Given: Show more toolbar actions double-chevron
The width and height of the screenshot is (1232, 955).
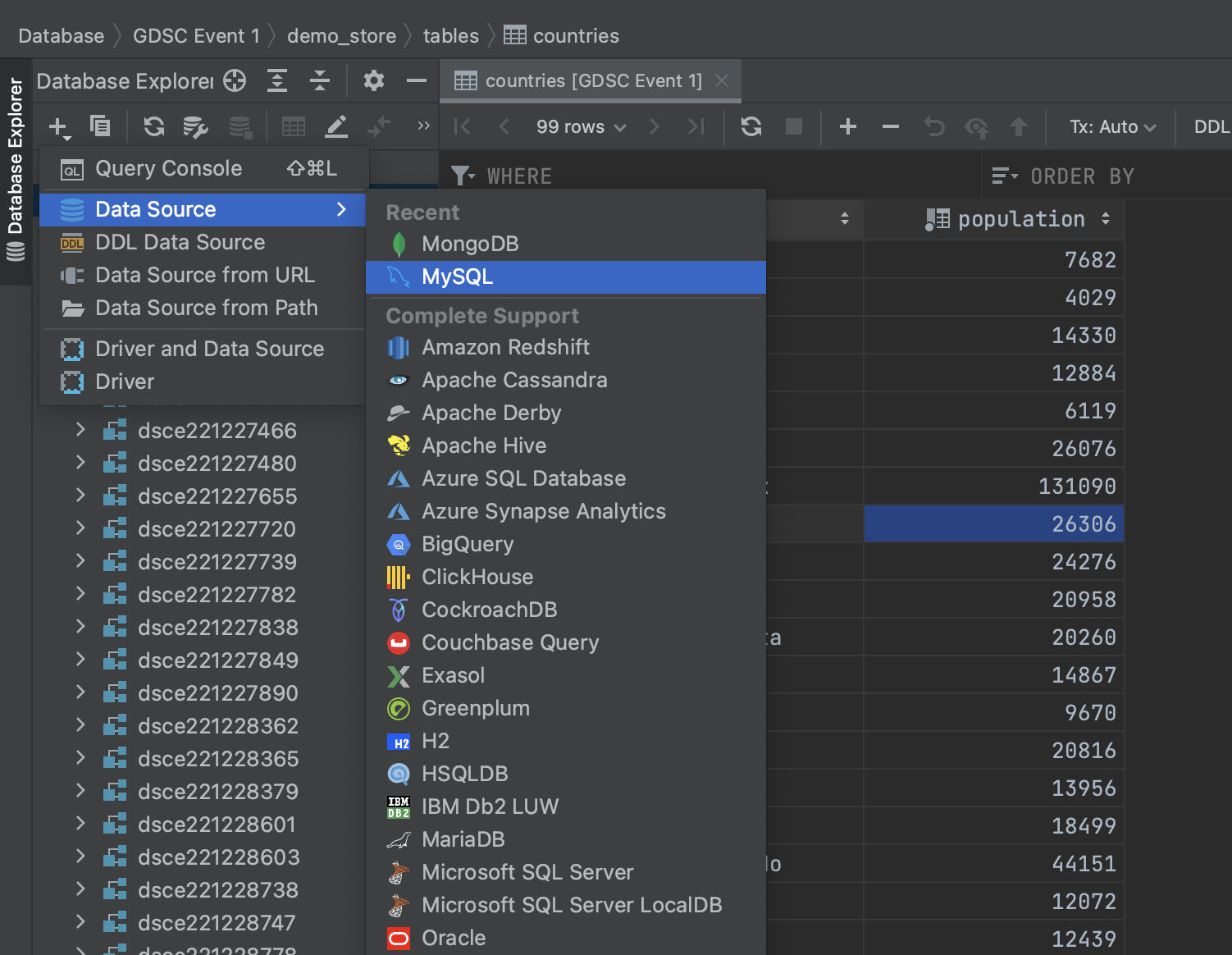Looking at the screenshot, I should coord(423,126).
